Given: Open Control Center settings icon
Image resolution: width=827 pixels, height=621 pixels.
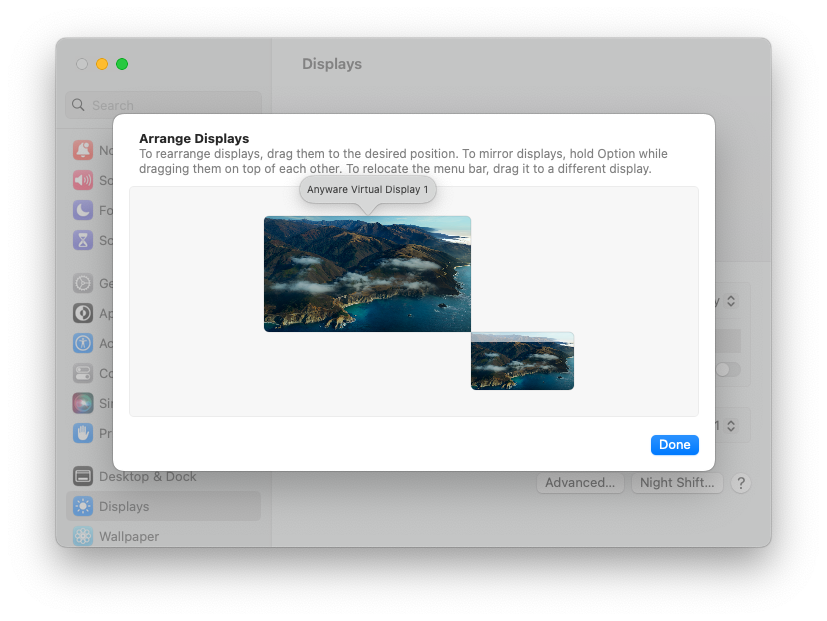Looking at the screenshot, I should 83,374.
